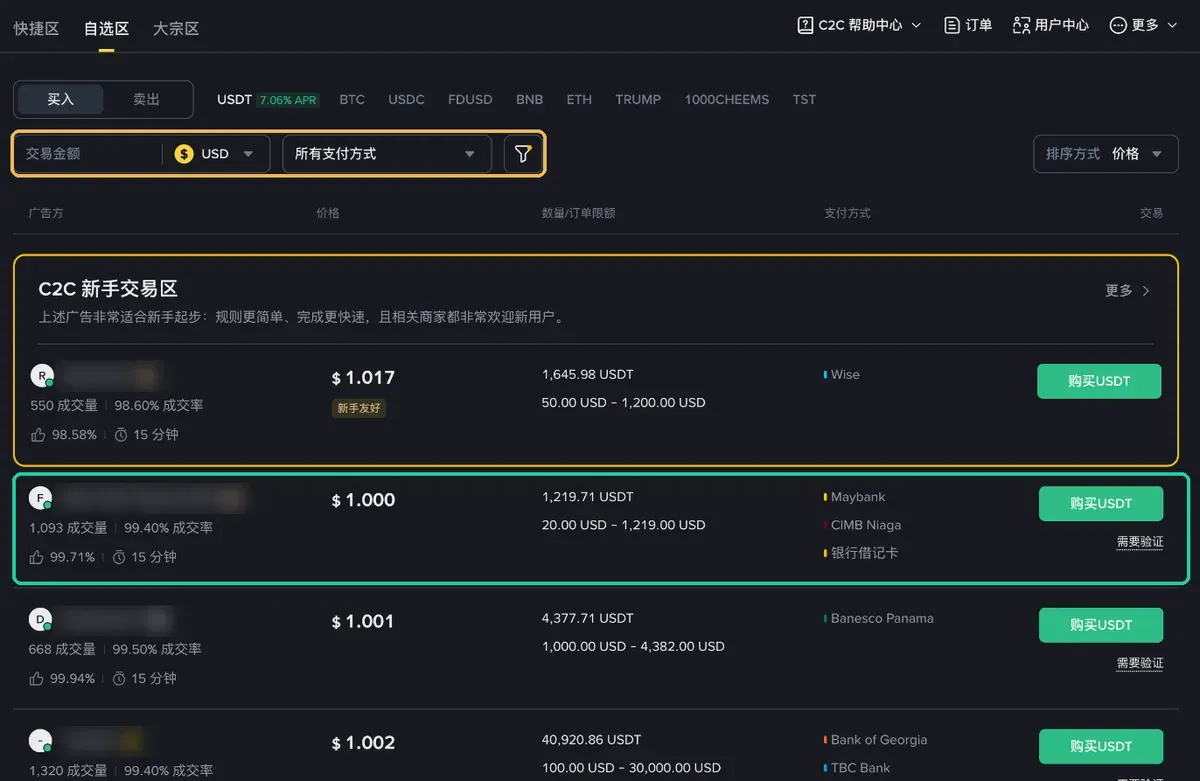The image size is (1200, 781).
Task: Click 需要验证 link under Maybank offer
Action: tap(1140, 542)
